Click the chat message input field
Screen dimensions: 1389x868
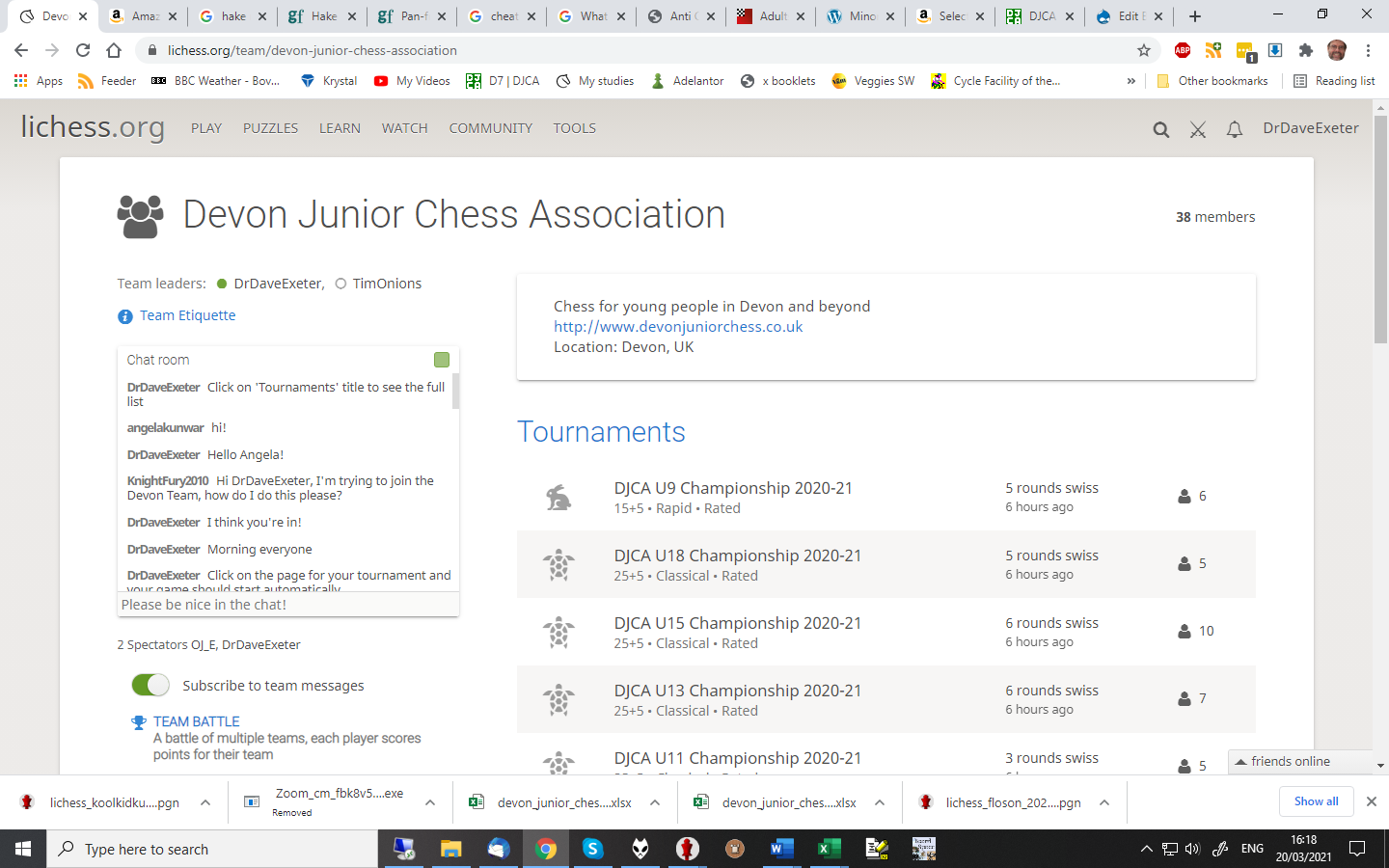pyautogui.click(x=287, y=605)
